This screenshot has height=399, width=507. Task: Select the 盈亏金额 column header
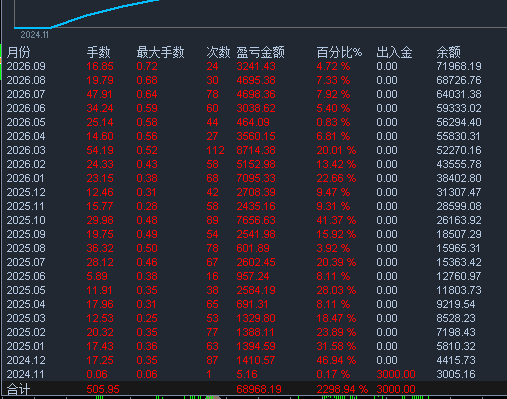261,52
